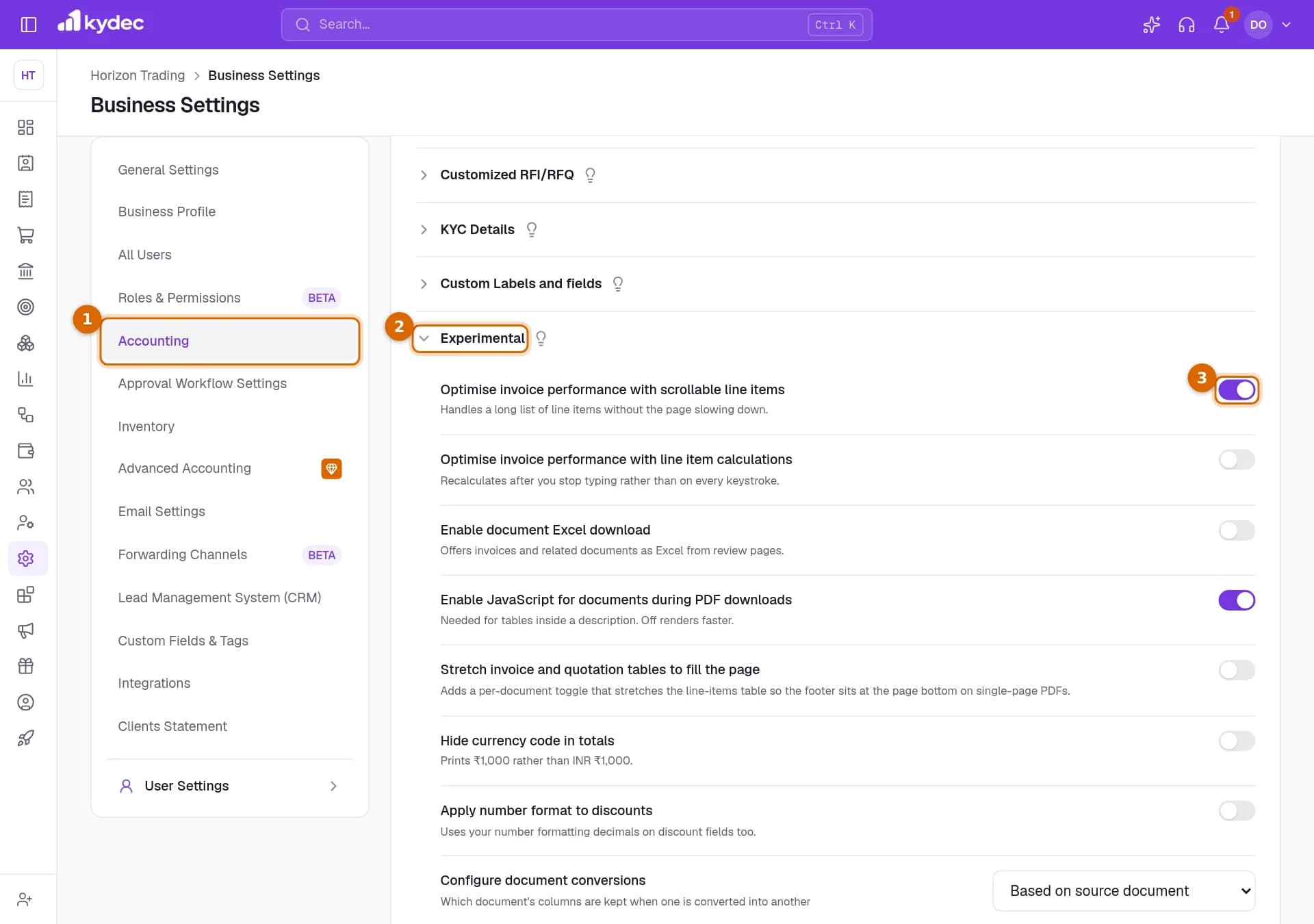Screen dimensions: 1314x924
Task: Enable document Excel download toggle
Action: [x=1237, y=530]
